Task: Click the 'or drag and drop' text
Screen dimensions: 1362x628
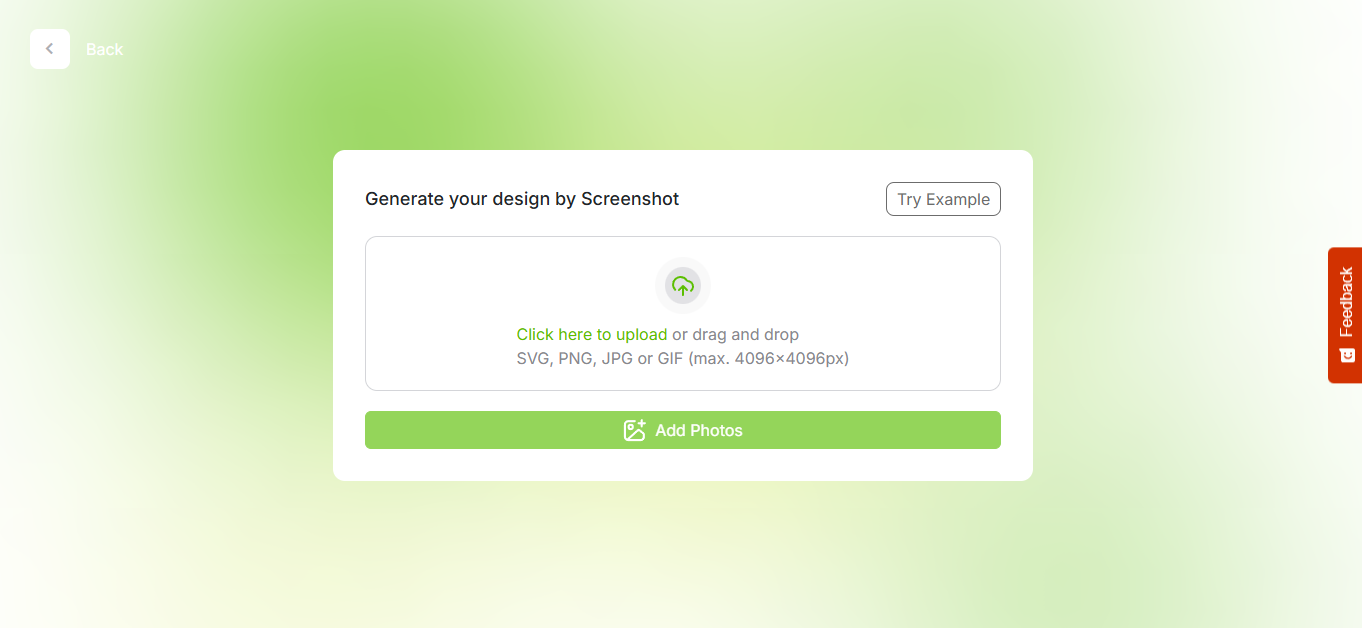Action: coord(735,334)
